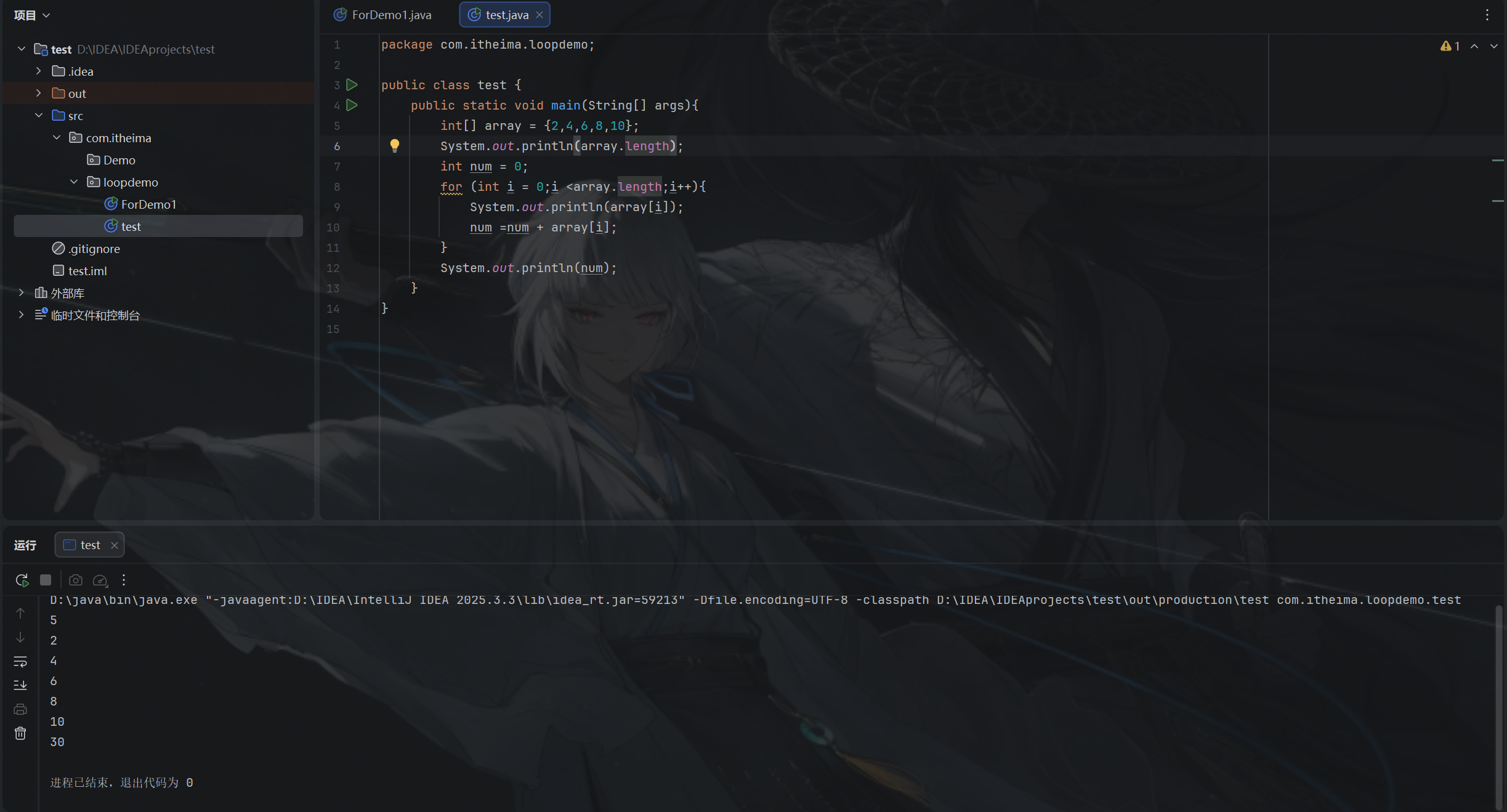
Task: Jump up the console stack trace
Action: (x=20, y=613)
